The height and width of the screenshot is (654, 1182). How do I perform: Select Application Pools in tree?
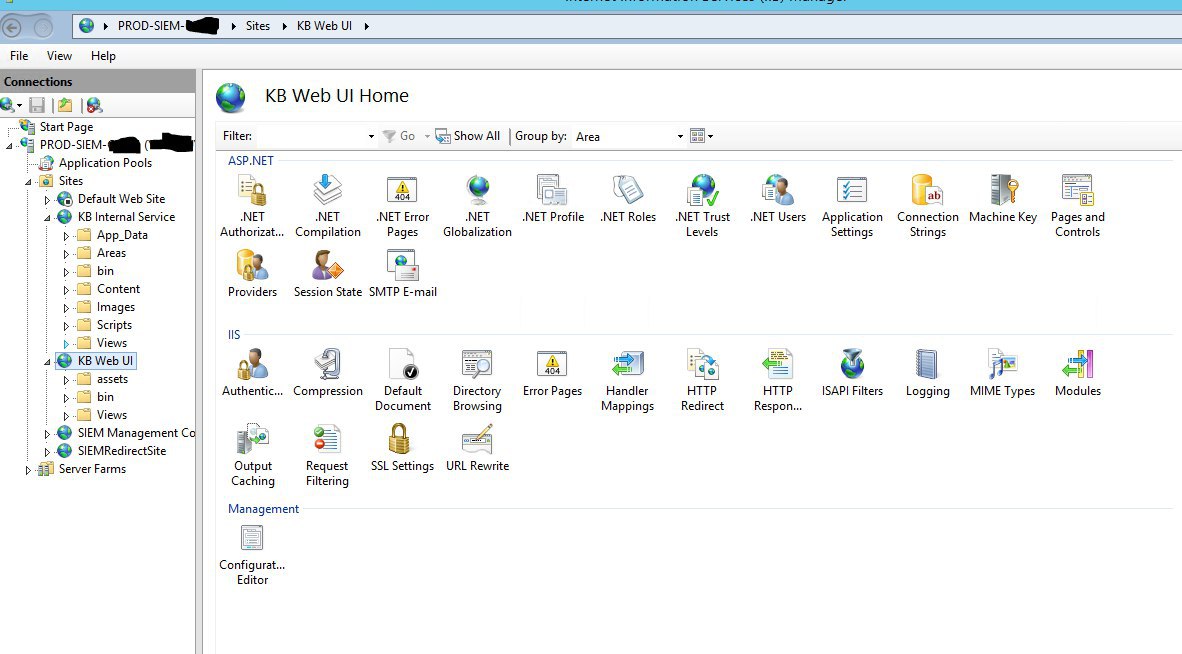point(106,163)
